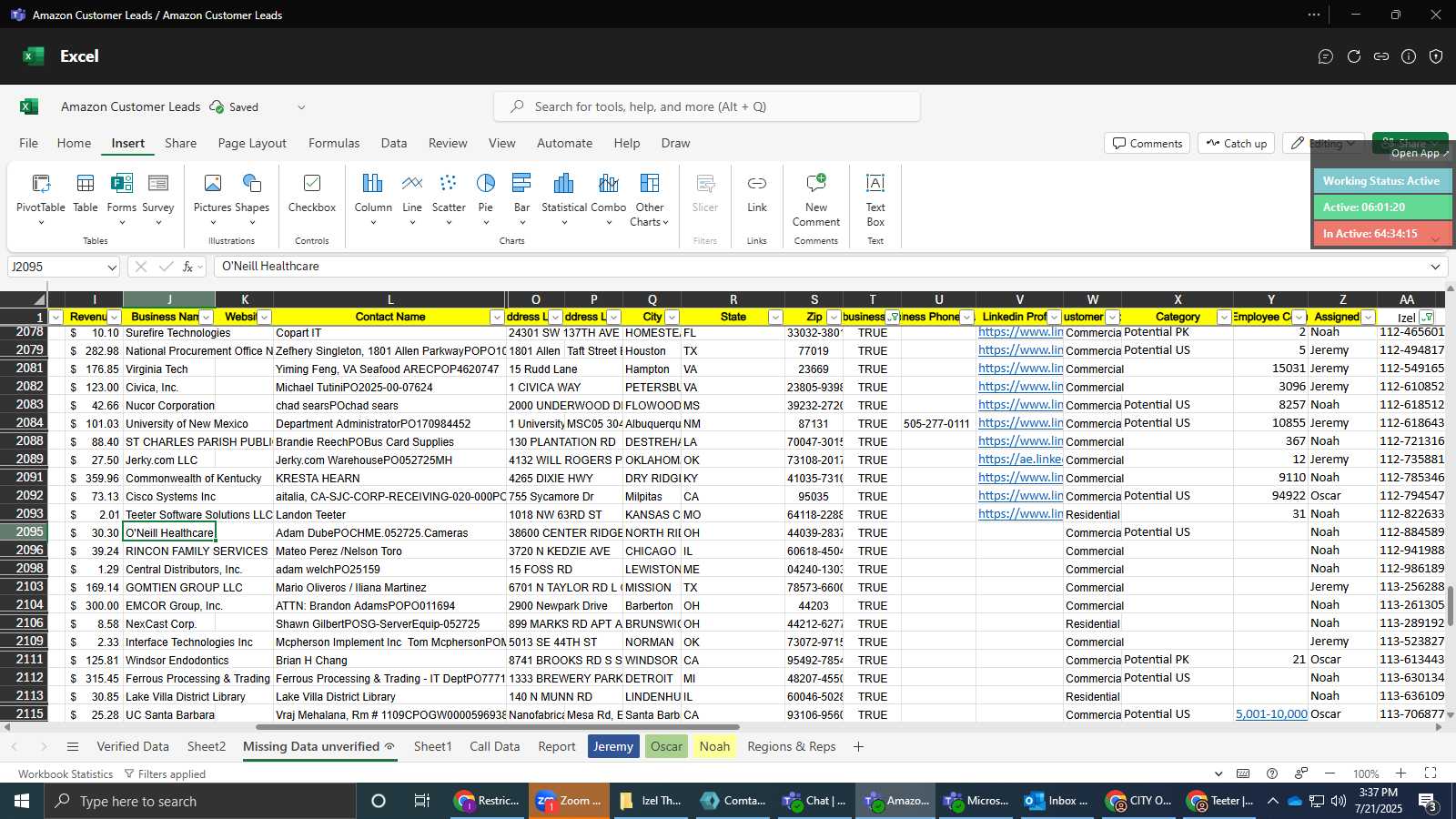The width and height of the screenshot is (1456, 819).
Task: Click the Comments button
Action: pos(1147,143)
